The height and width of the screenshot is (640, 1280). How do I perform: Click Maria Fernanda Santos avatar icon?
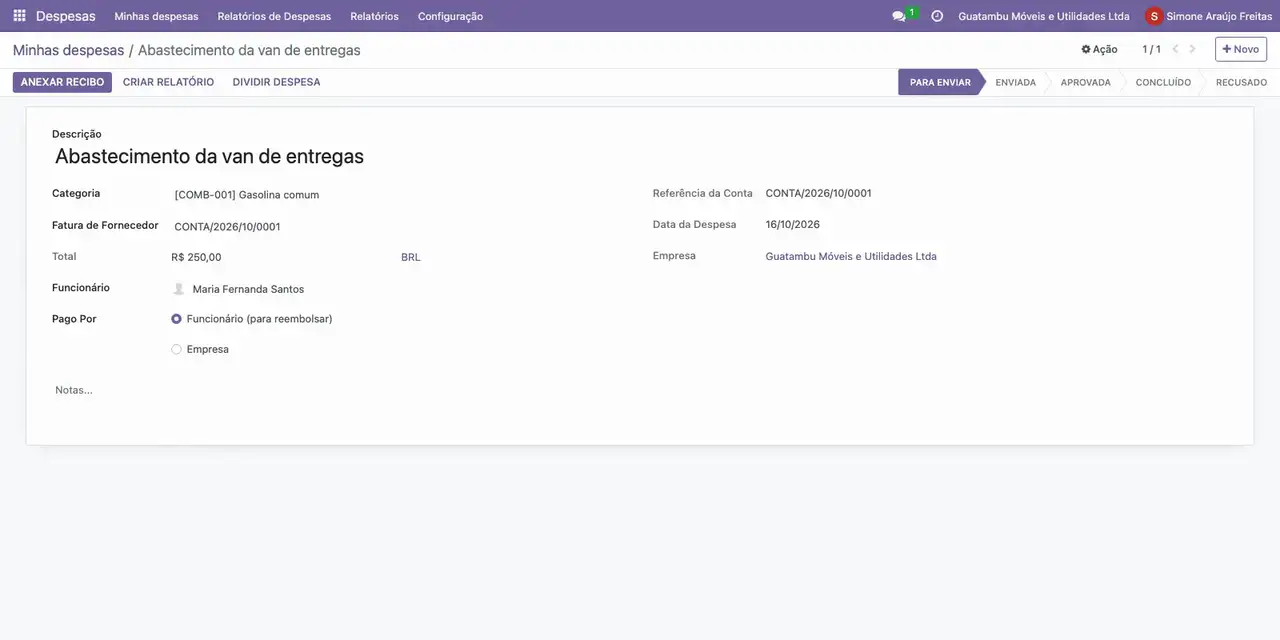click(x=179, y=289)
